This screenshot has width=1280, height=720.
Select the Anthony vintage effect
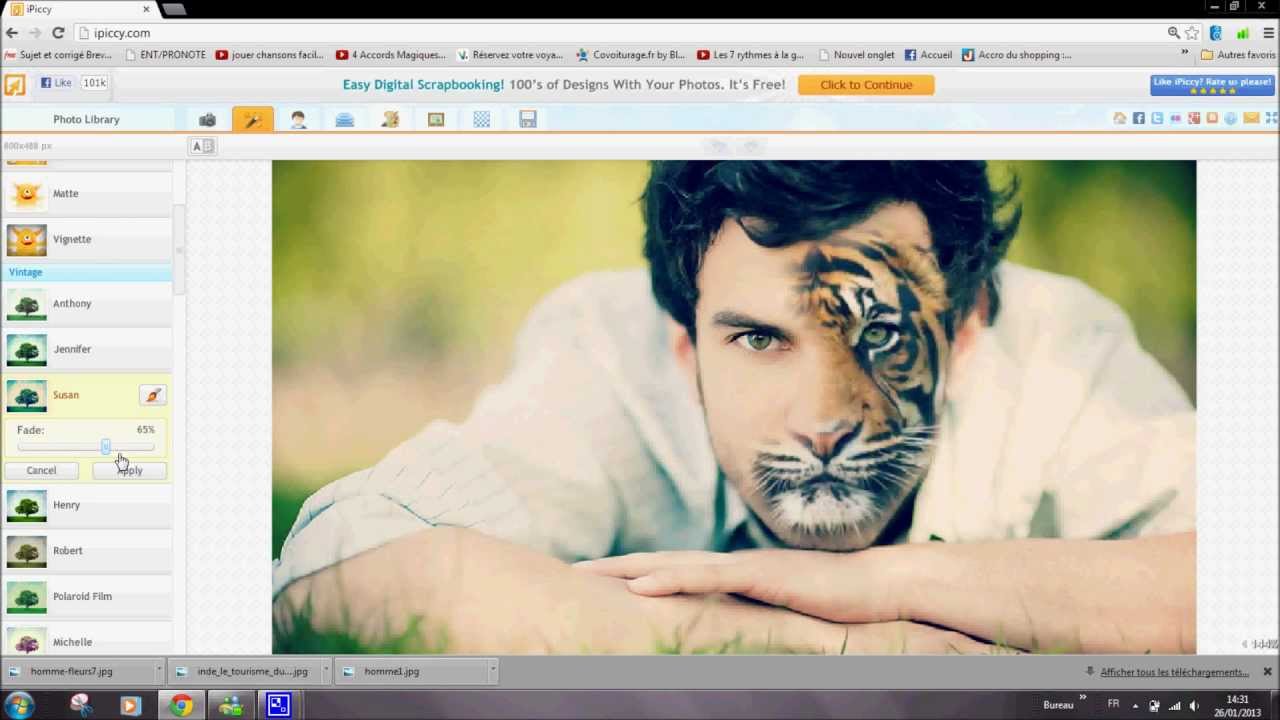pos(87,304)
